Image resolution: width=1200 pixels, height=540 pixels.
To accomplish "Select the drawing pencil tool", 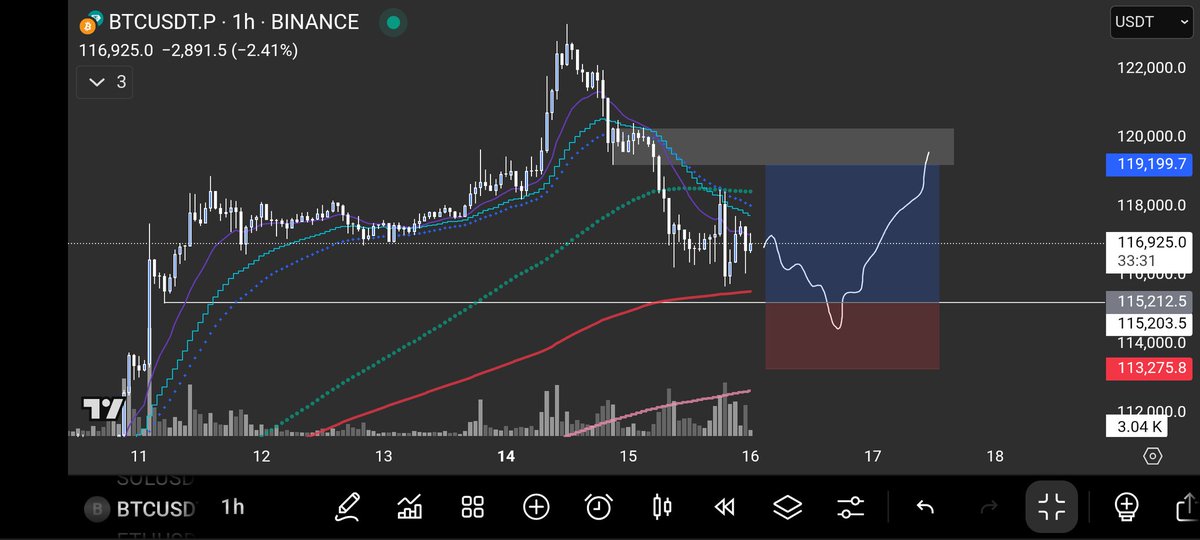I will coord(347,507).
